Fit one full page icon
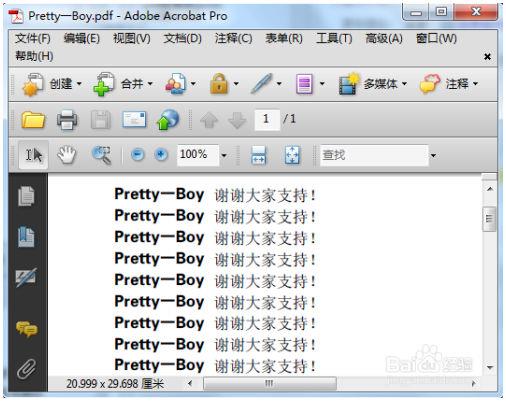This screenshot has width=506, height=401. pos(292,155)
